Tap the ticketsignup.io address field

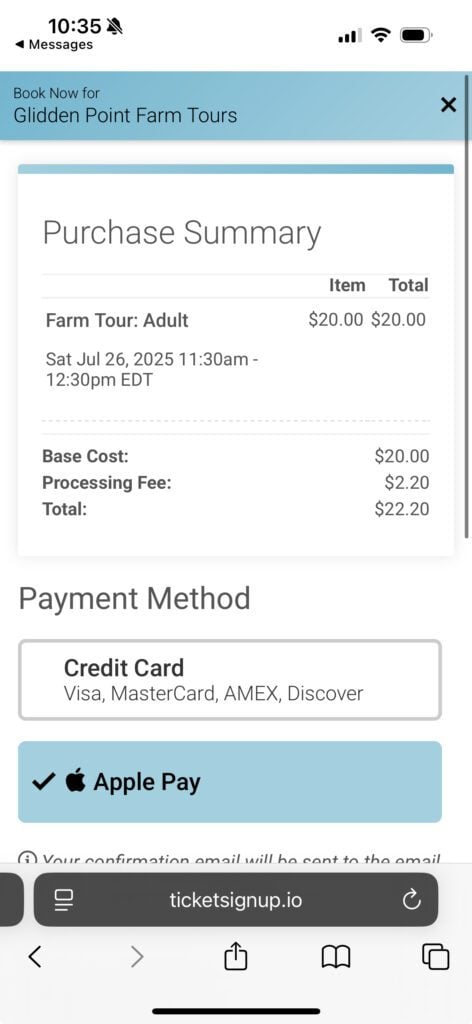click(x=236, y=900)
